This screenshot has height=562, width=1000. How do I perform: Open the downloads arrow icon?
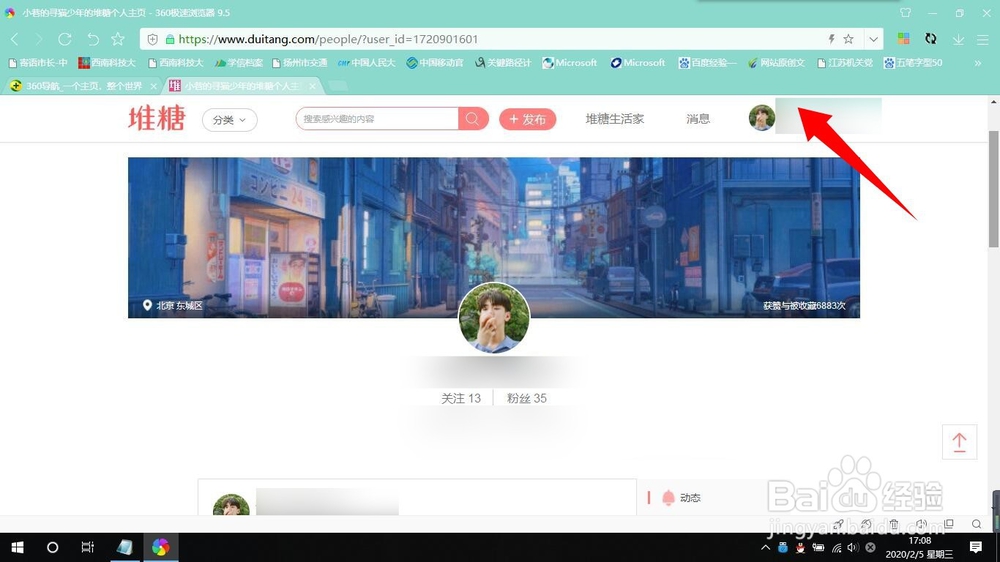[x=958, y=40]
